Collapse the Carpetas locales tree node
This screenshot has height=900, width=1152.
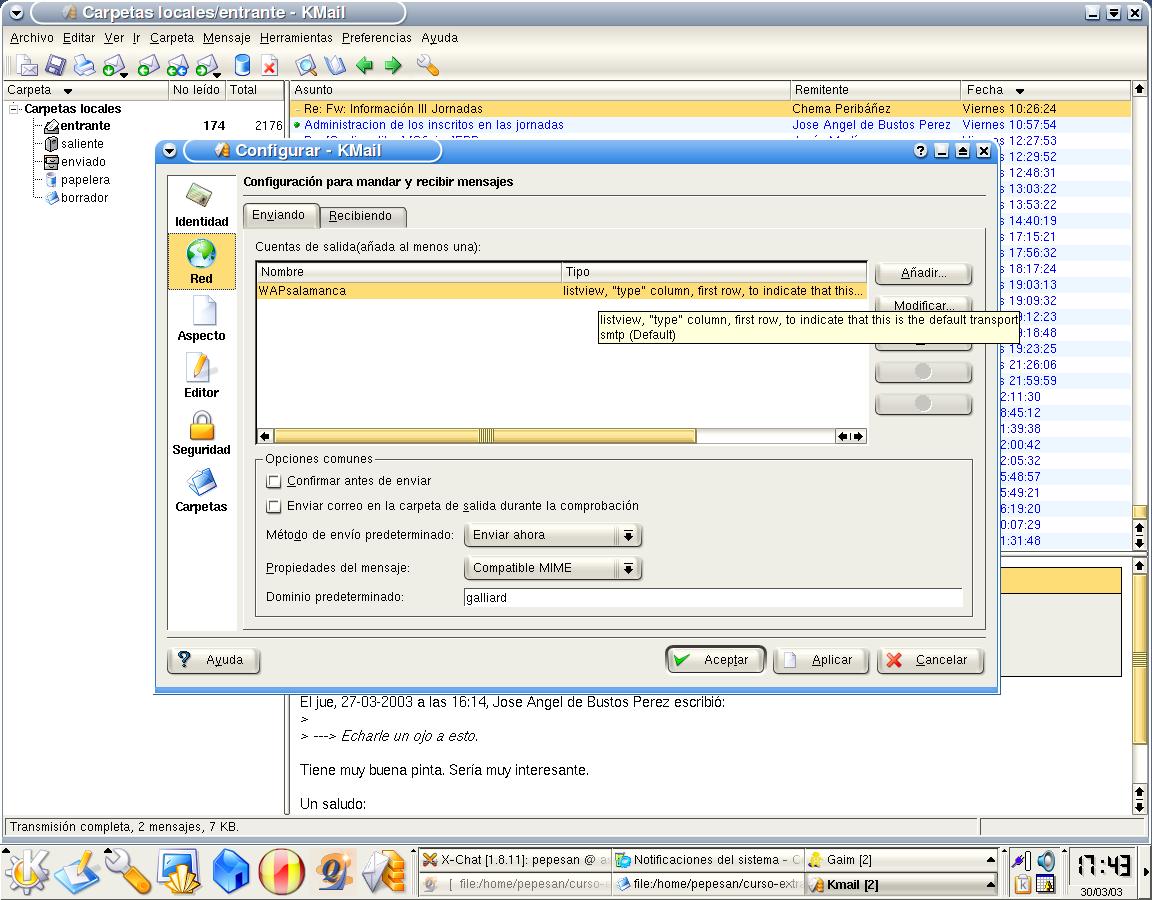[x=15, y=109]
